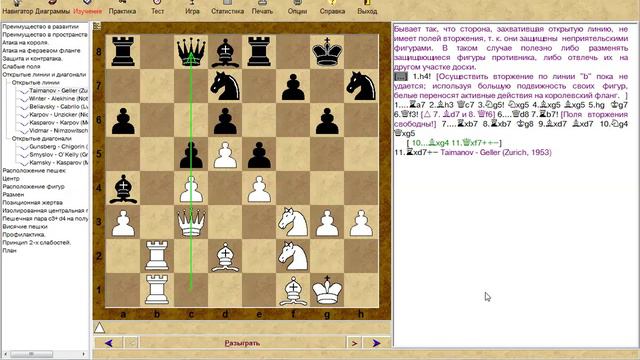This screenshot has width=640, height=360.
Task: Click the right arrow of the topics scrollbar
Action: (x=84, y=354)
